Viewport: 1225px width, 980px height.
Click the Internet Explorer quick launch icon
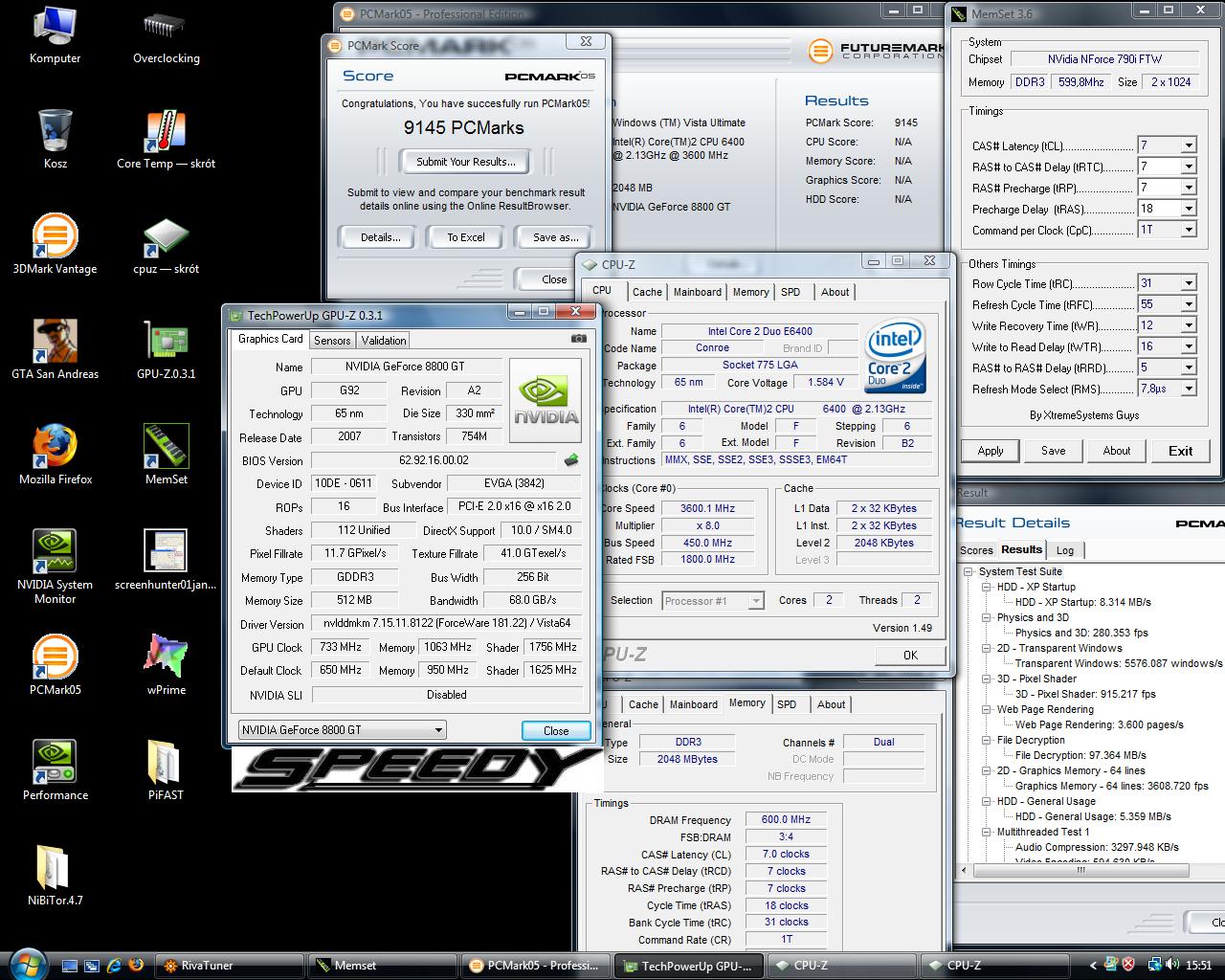[x=114, y=966]
